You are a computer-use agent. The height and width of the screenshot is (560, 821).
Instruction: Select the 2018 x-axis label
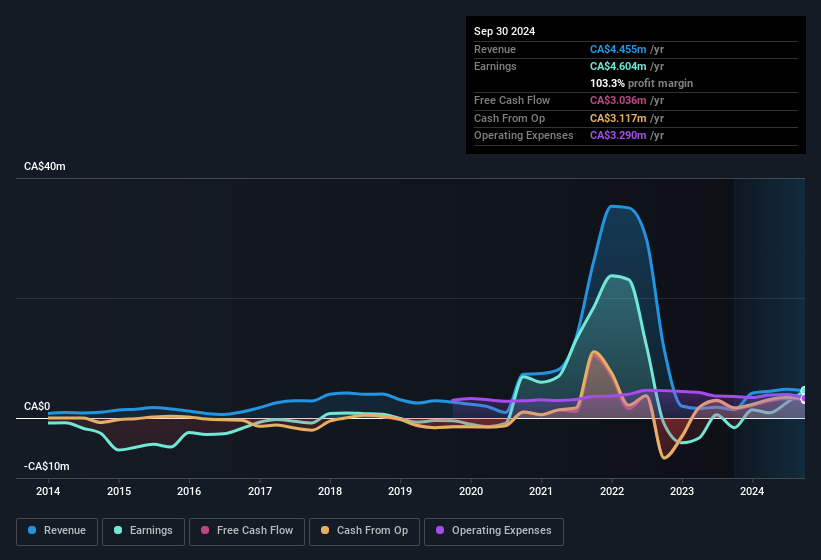click(x=330, y=491)
